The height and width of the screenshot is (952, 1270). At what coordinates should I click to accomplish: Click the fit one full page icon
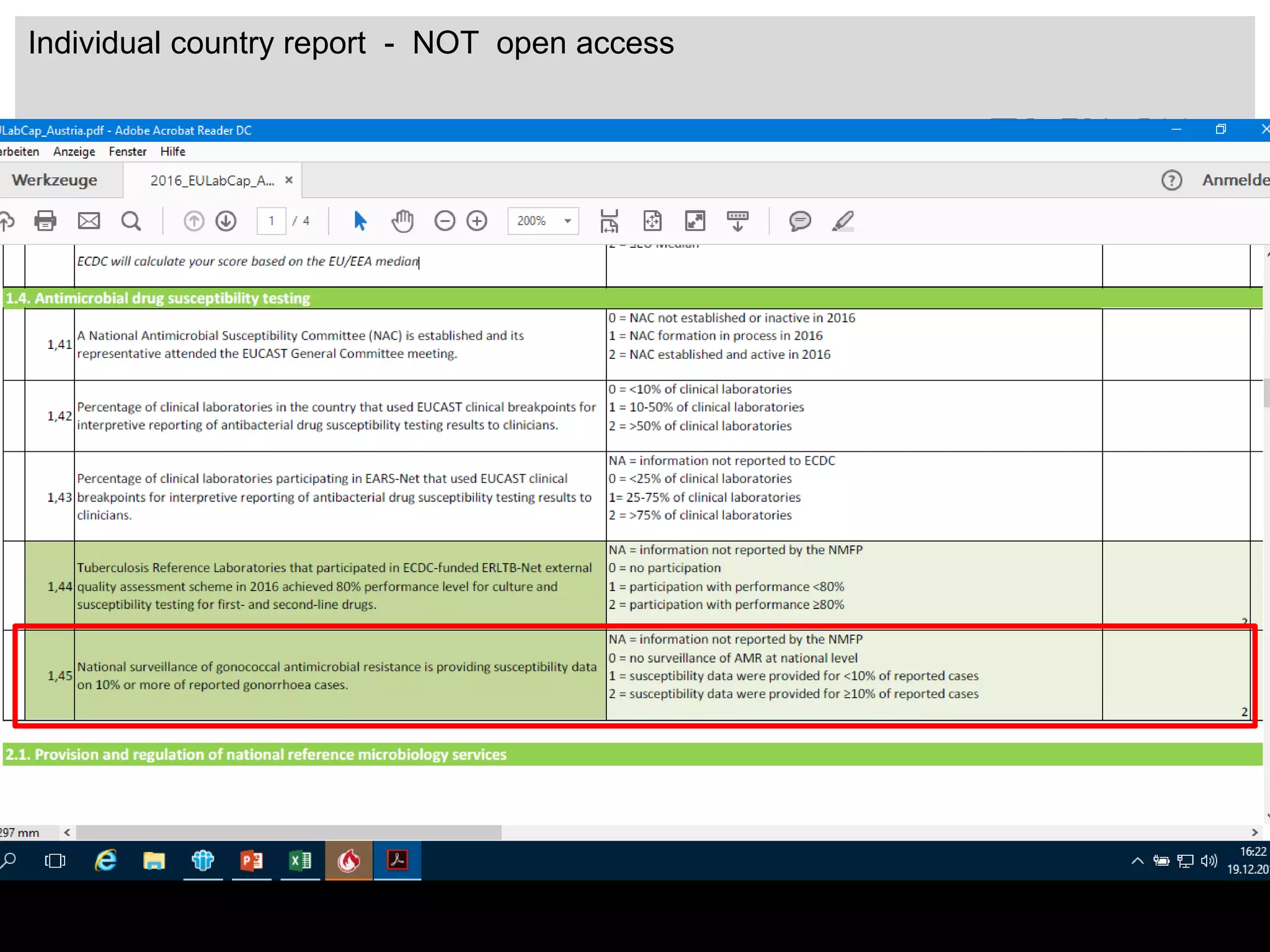[652, 221]
